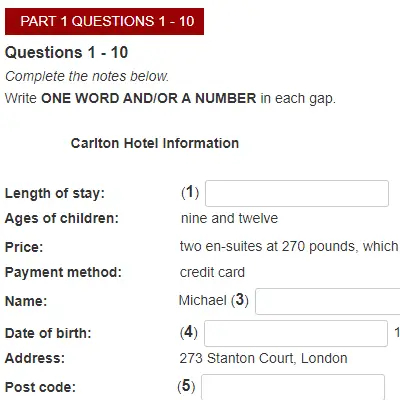The width and height of the screenshot is (400, 400).
Task: Click the Payment method label
Action: 63,272
